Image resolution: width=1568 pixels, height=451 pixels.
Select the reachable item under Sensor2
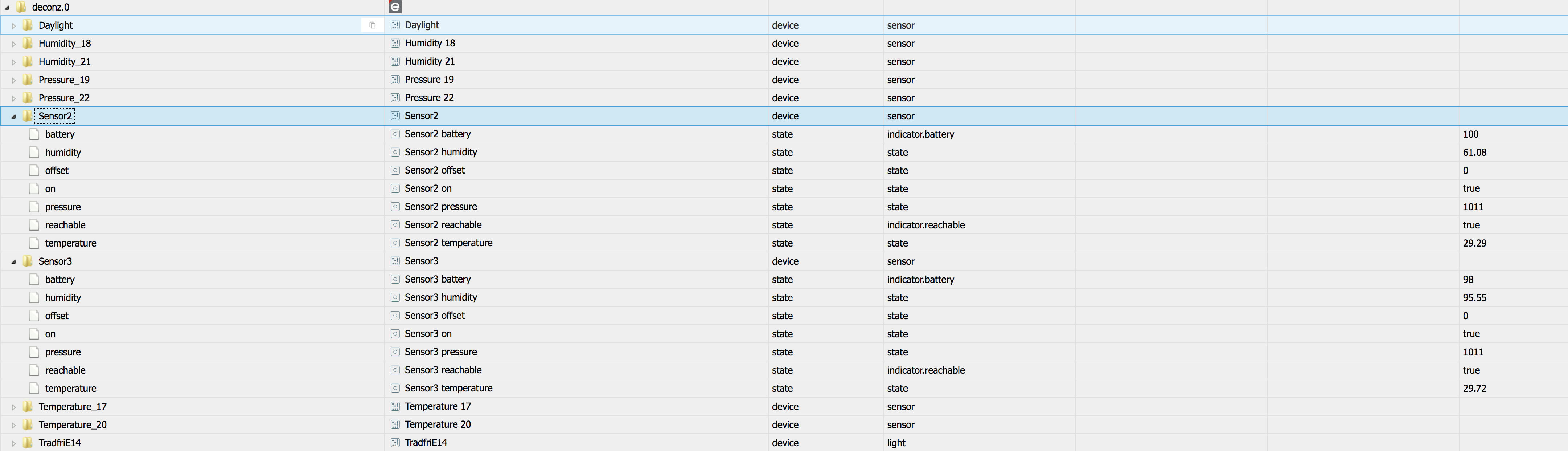[x=65, y=225]
